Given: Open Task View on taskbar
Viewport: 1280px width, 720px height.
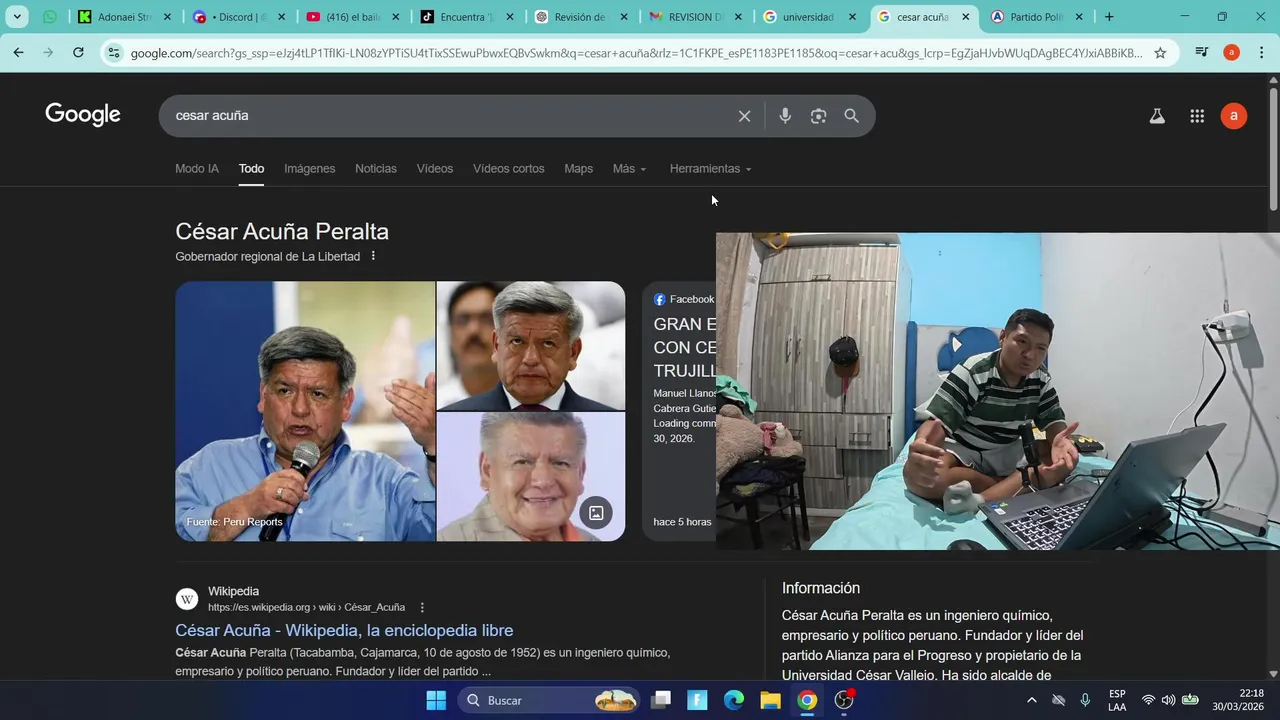Looking at the screenshot, I should click(661, 700).
